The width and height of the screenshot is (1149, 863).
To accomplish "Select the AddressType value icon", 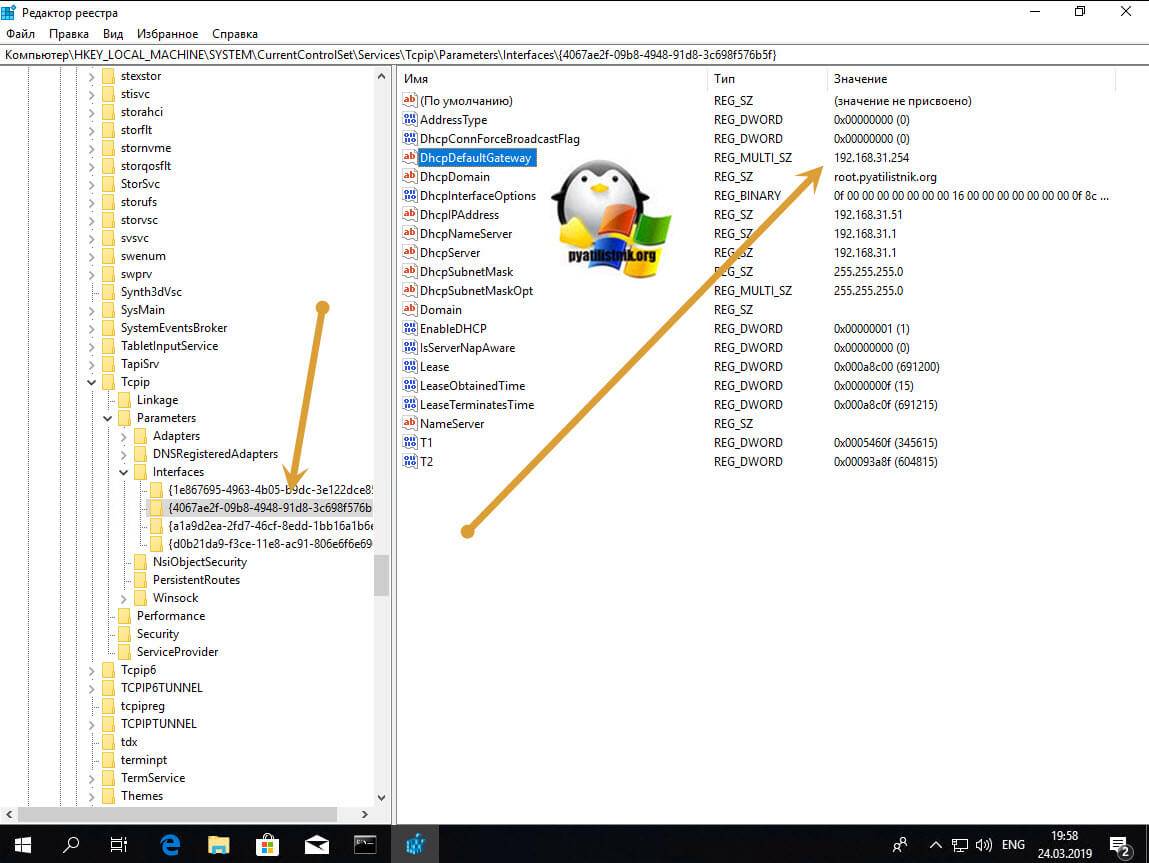I will pyautogui.click(x=410, y=119).
